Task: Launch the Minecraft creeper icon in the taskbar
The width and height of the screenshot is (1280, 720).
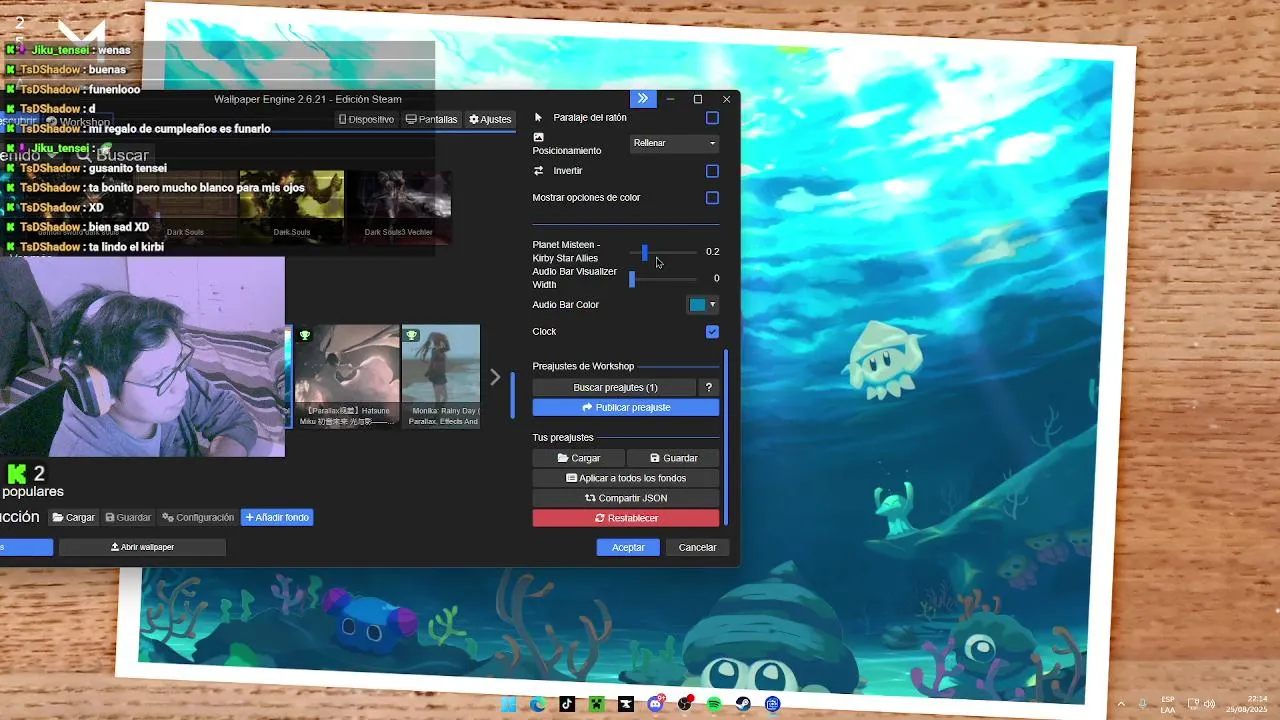Action: pos(596,704)
